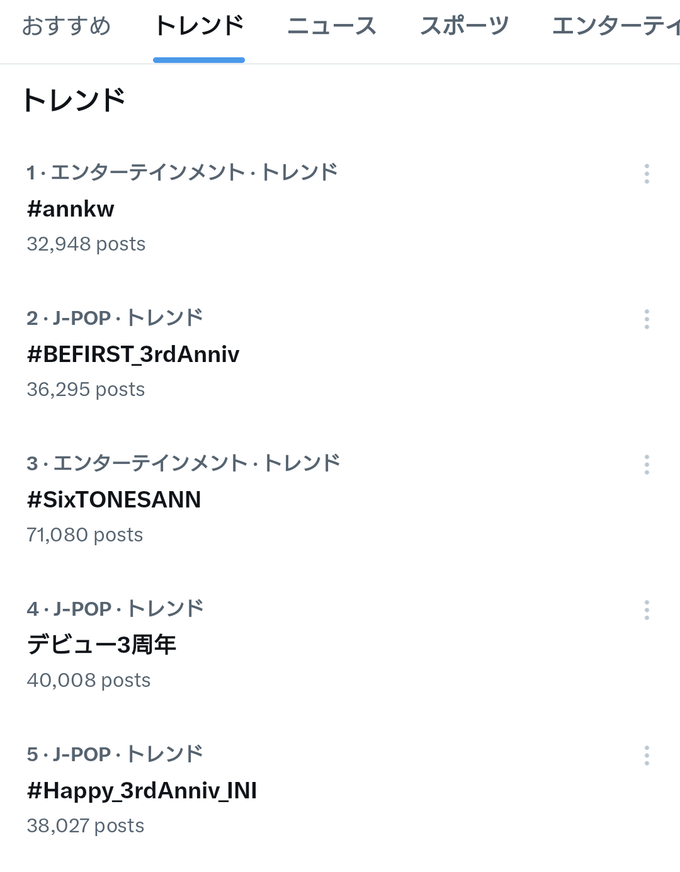The width and height of the screenshot is (680, 872).
Task: Open more options for #annkw trend
Action: 647,174
